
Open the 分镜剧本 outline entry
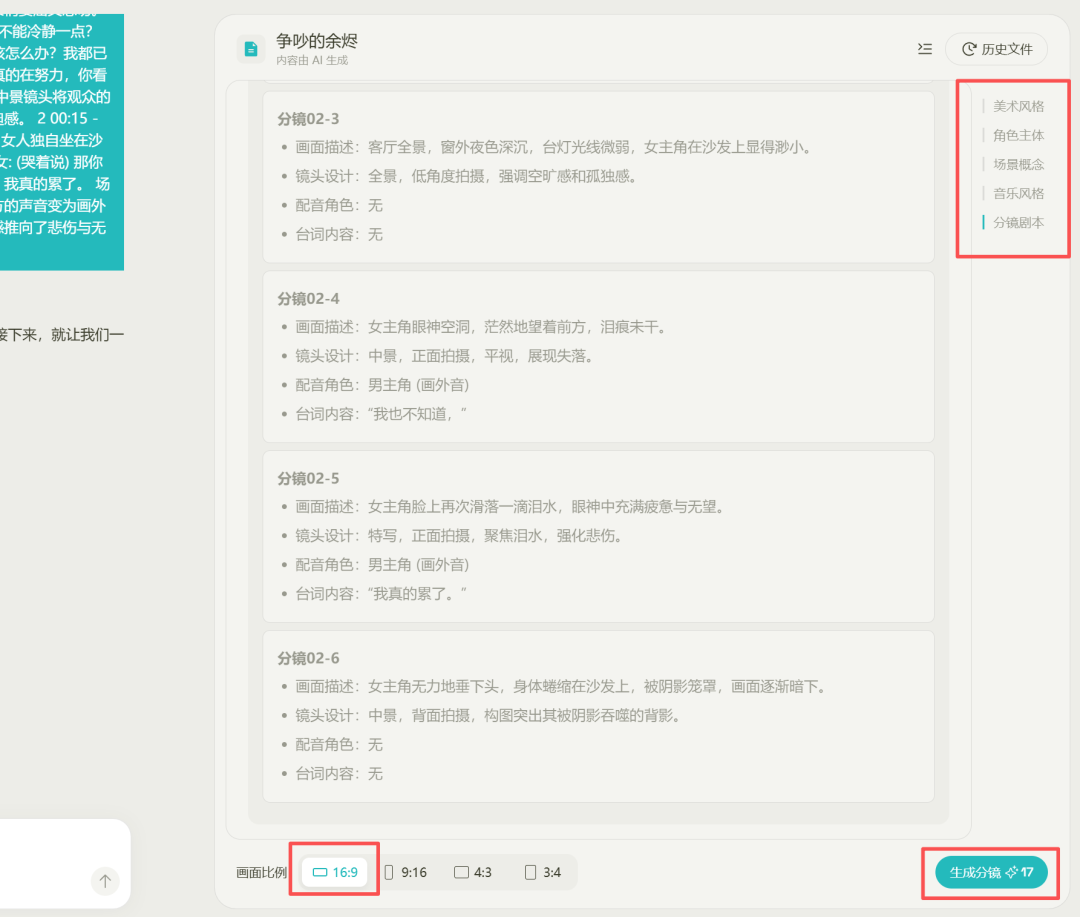(x=1018, y=222)
